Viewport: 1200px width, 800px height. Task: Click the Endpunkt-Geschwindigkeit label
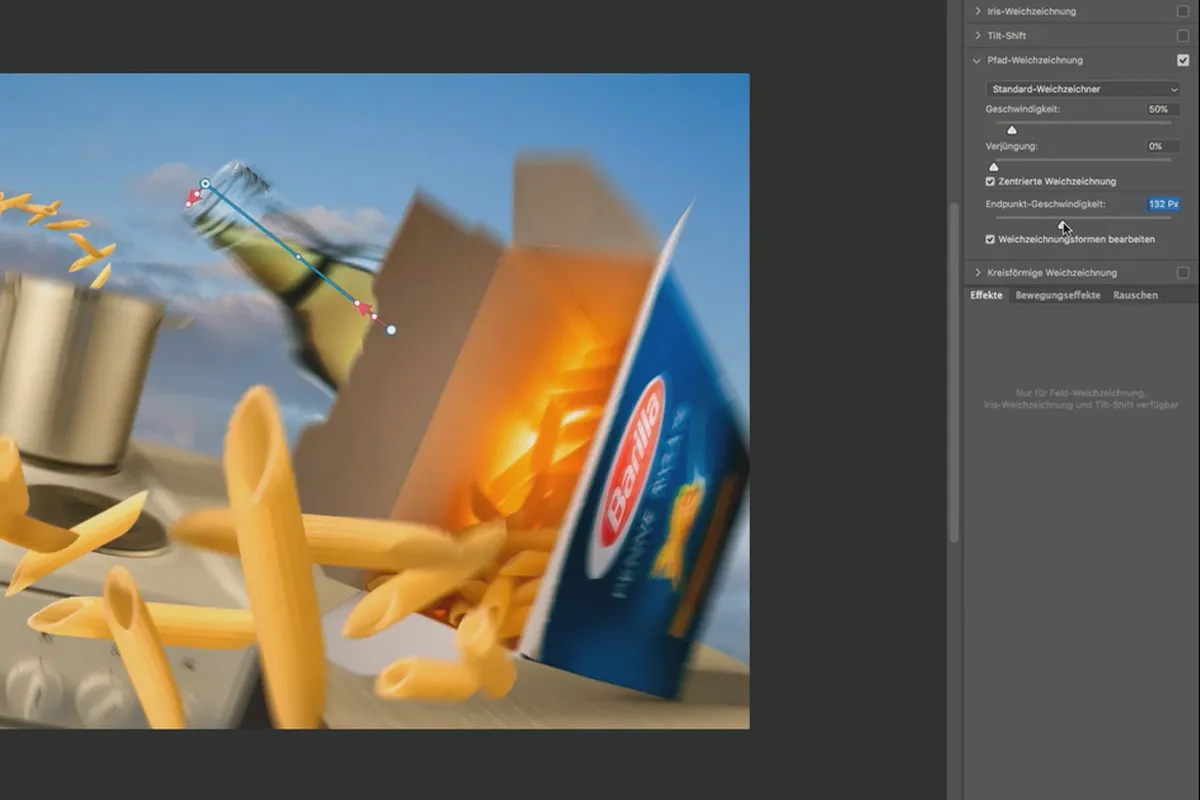tap(1045, 204)
